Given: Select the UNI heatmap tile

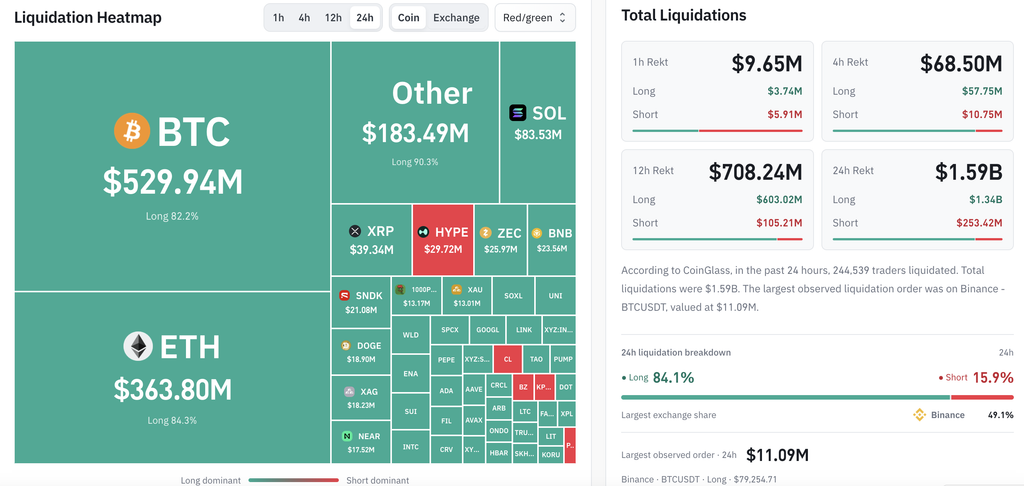Looking at the screenshot, I should pos(555,296).
